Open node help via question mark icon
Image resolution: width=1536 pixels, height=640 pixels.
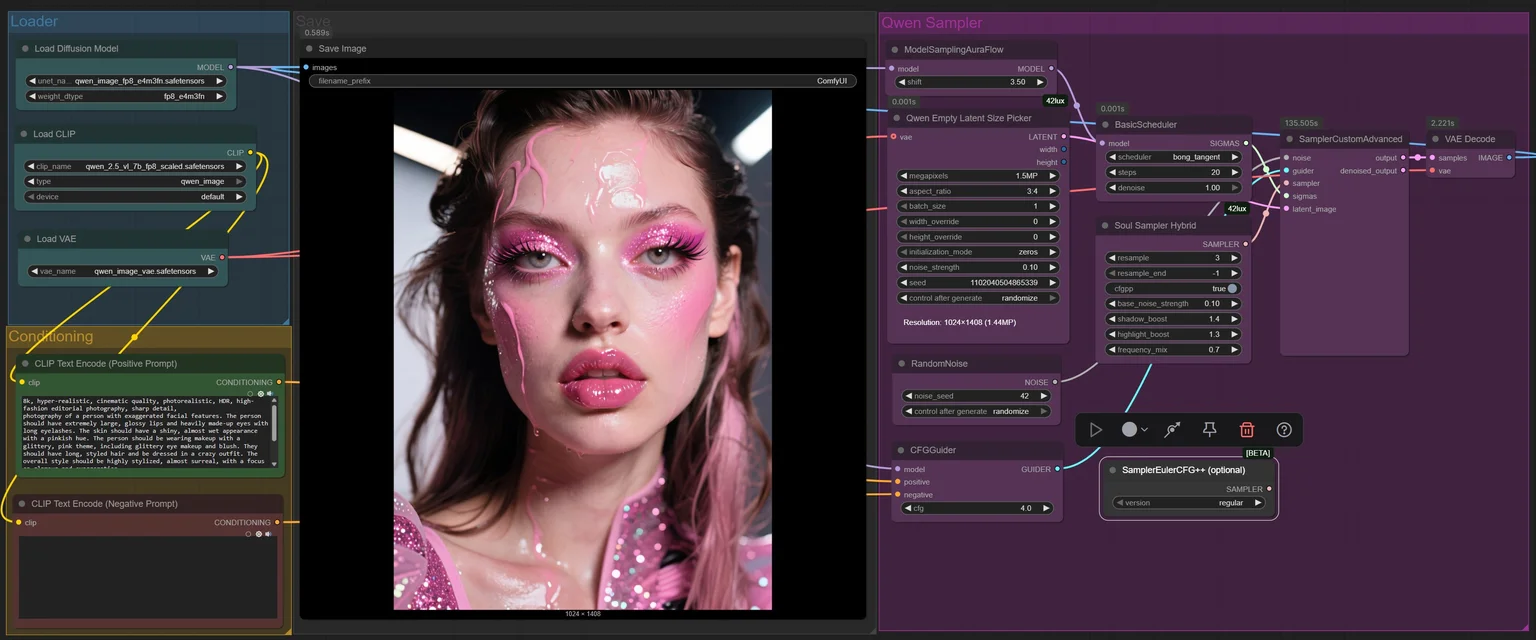(x=1284, y=429)
